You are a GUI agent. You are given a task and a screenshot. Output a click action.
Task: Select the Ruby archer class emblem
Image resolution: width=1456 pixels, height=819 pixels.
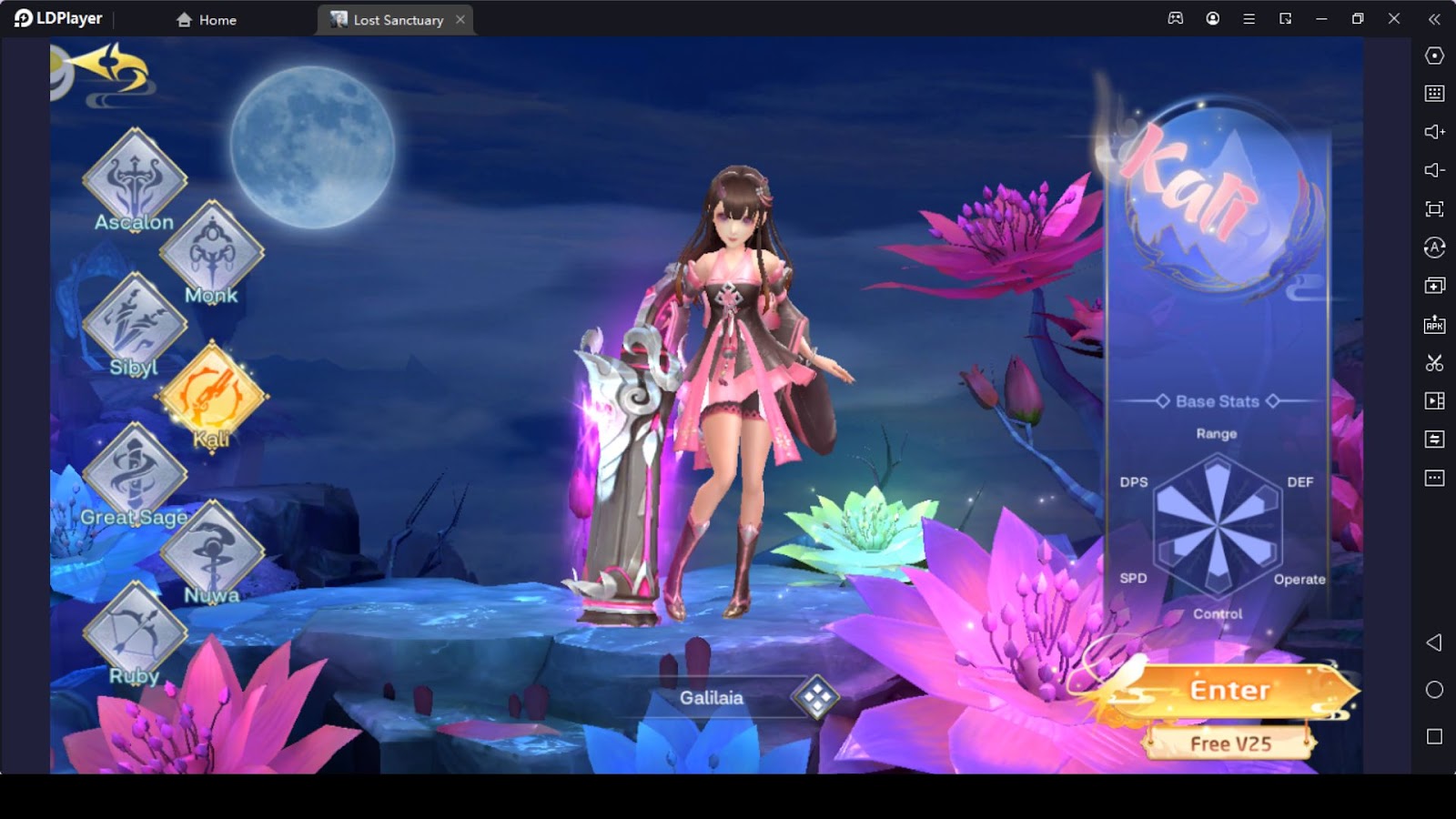coord(135,632)
